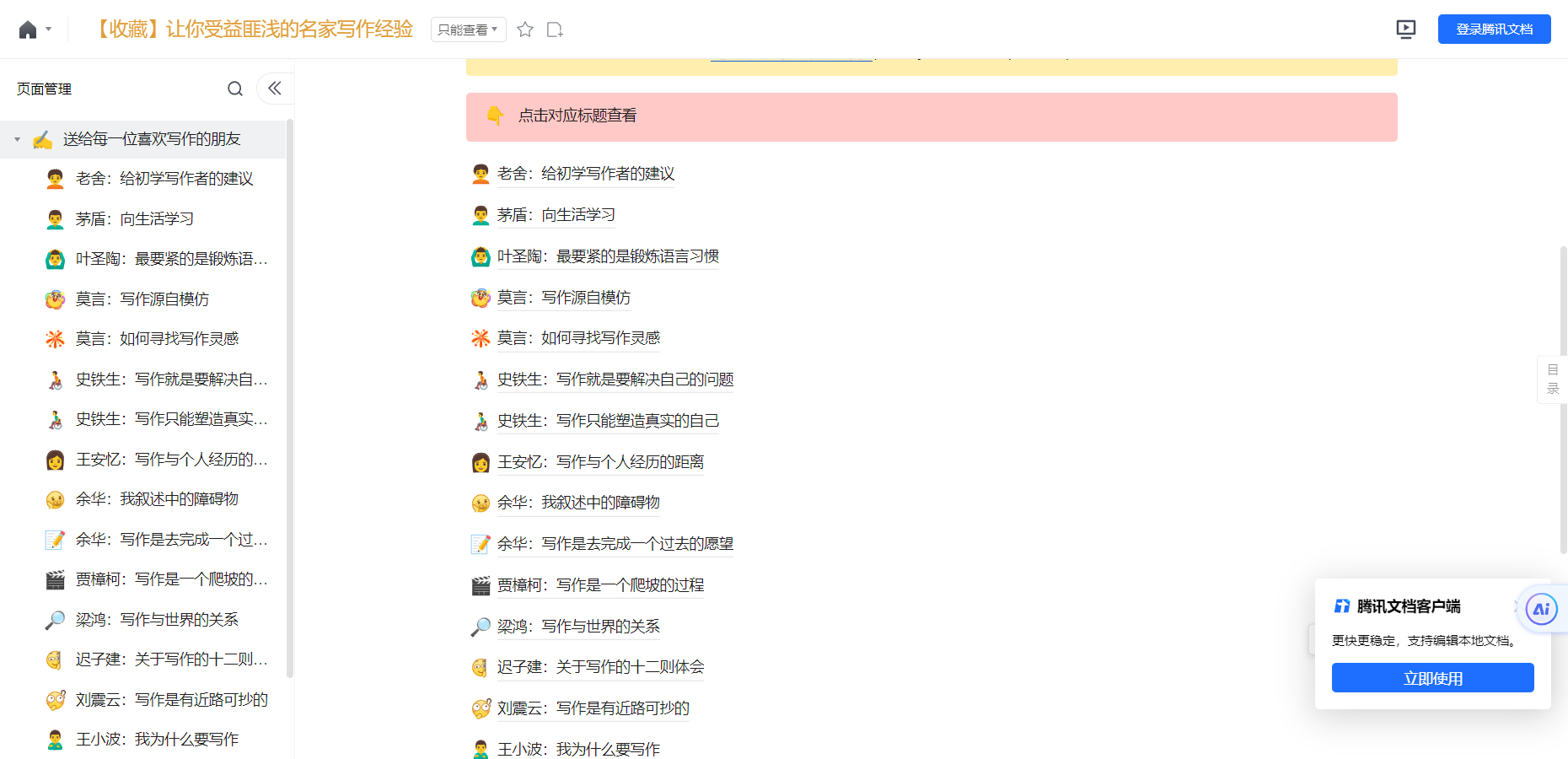Image resolution: width=1568 pixels, height=759 pixels.
Task: Click 登录腾讯文档 login button
Action: click(1494, 30)
